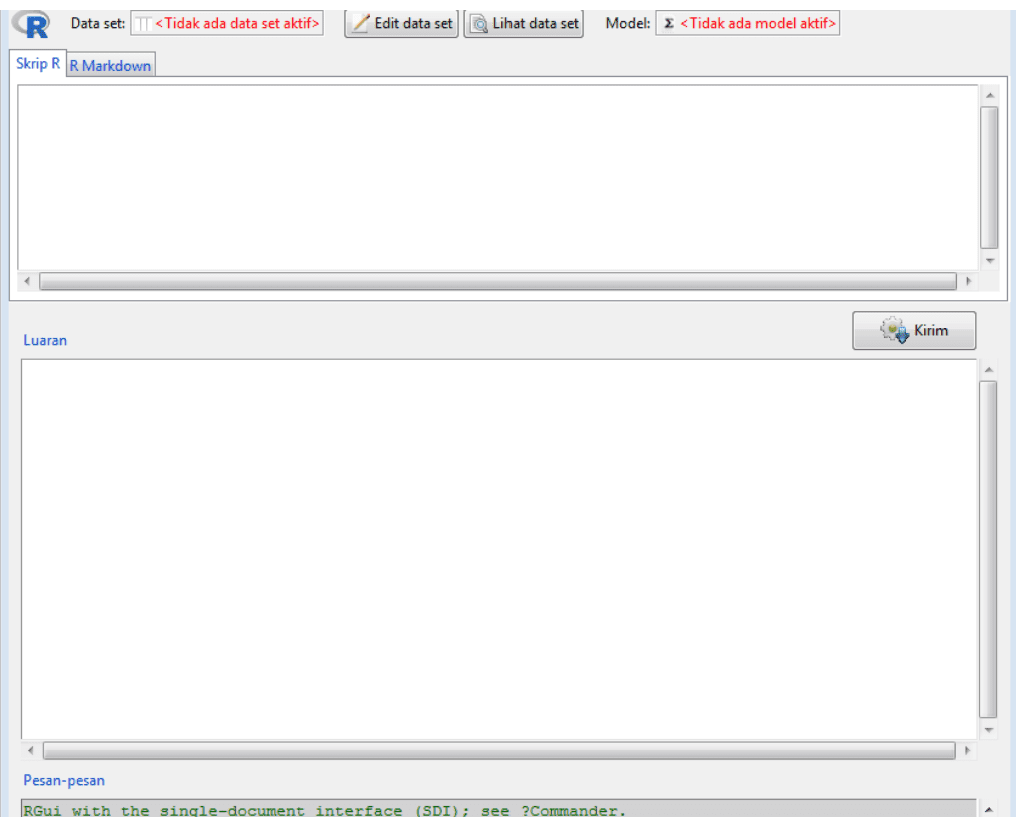Click the Lihat data set button
Screen dimensions: 1016x822
524,23
